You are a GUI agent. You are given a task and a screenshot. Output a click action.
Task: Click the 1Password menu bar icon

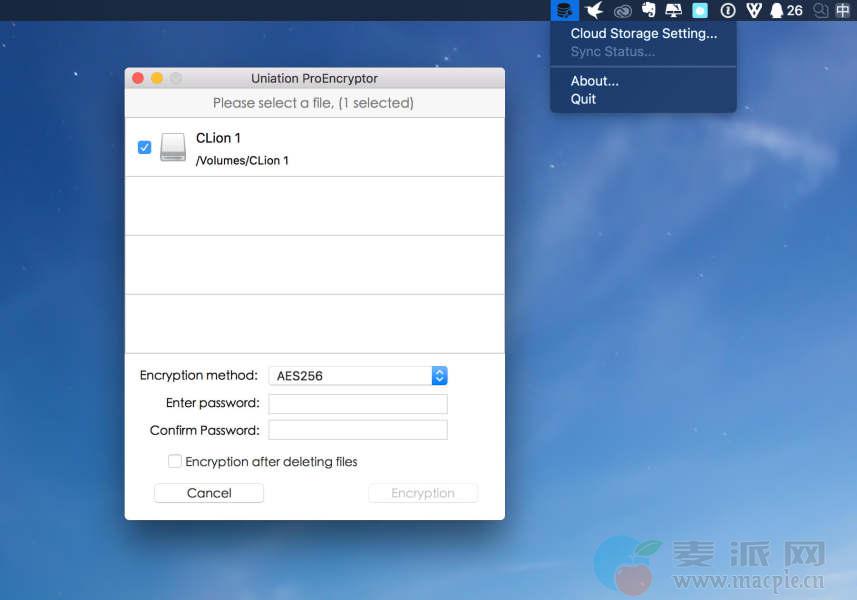point(727,10)
